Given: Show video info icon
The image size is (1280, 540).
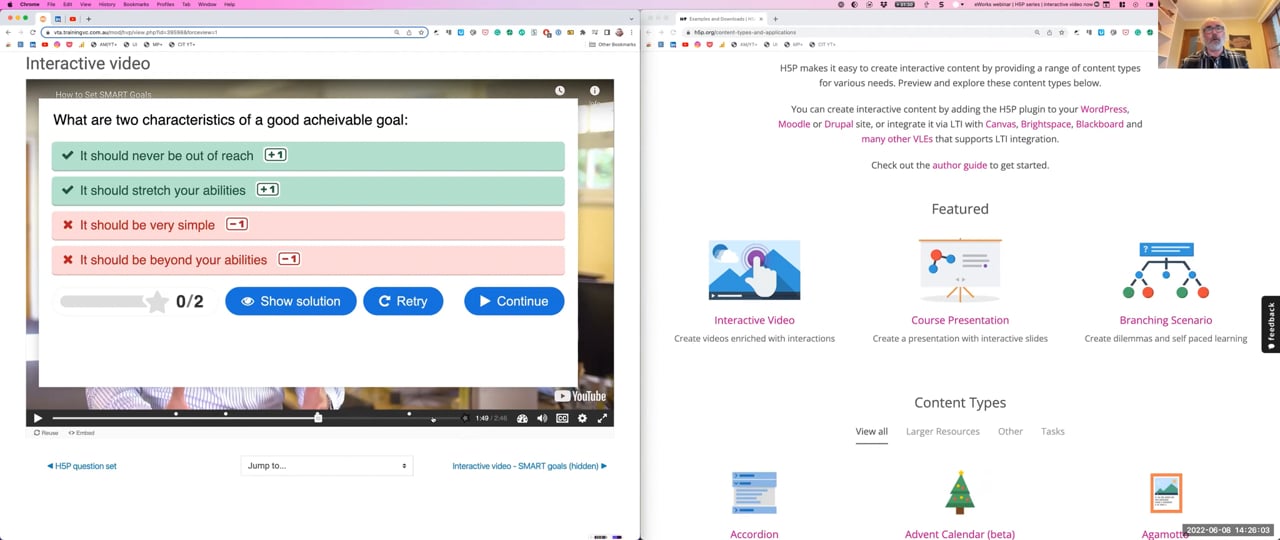Looking at the screenshot, I should click(594, 91).
